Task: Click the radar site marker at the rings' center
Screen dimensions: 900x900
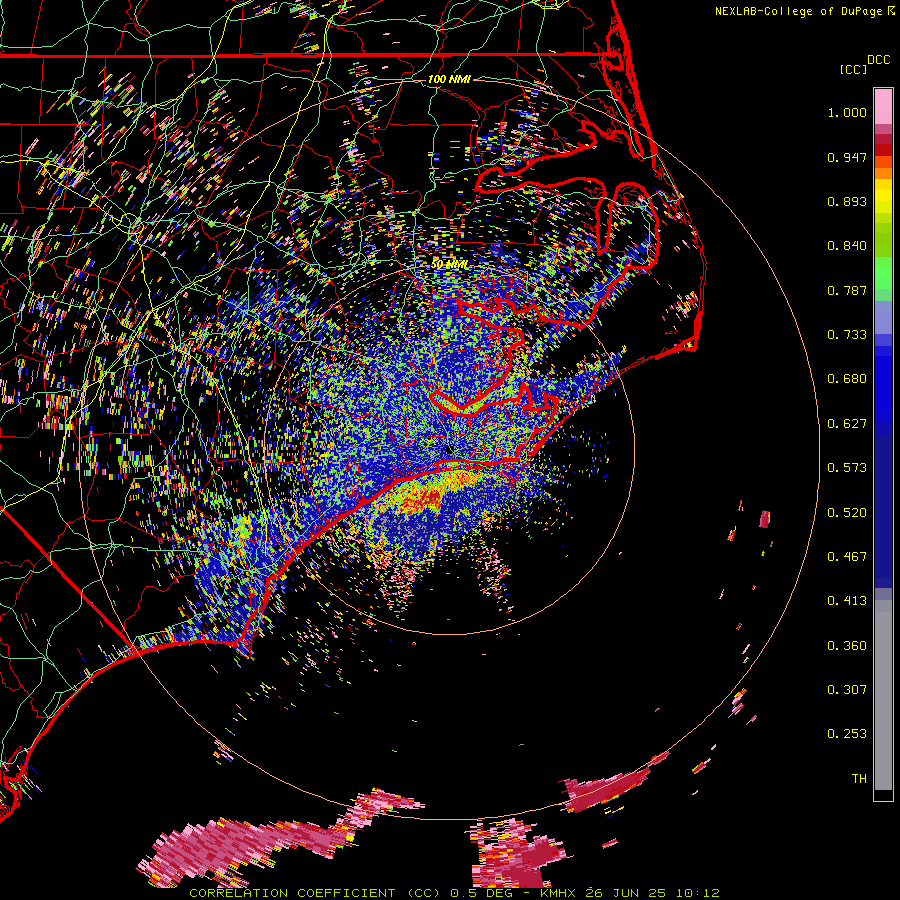Action: click(x=449, y=451)
